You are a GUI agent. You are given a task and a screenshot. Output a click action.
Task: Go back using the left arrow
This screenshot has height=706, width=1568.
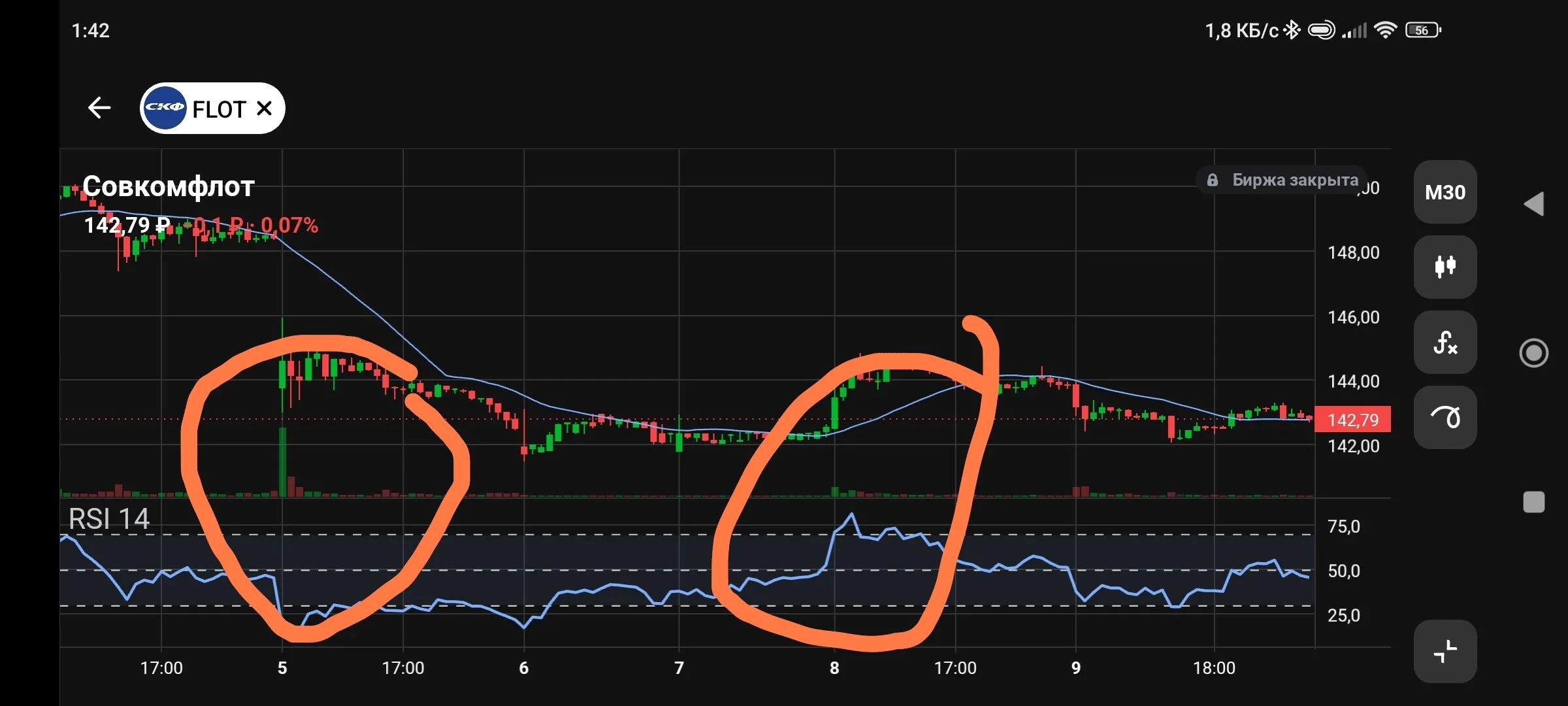99,108
